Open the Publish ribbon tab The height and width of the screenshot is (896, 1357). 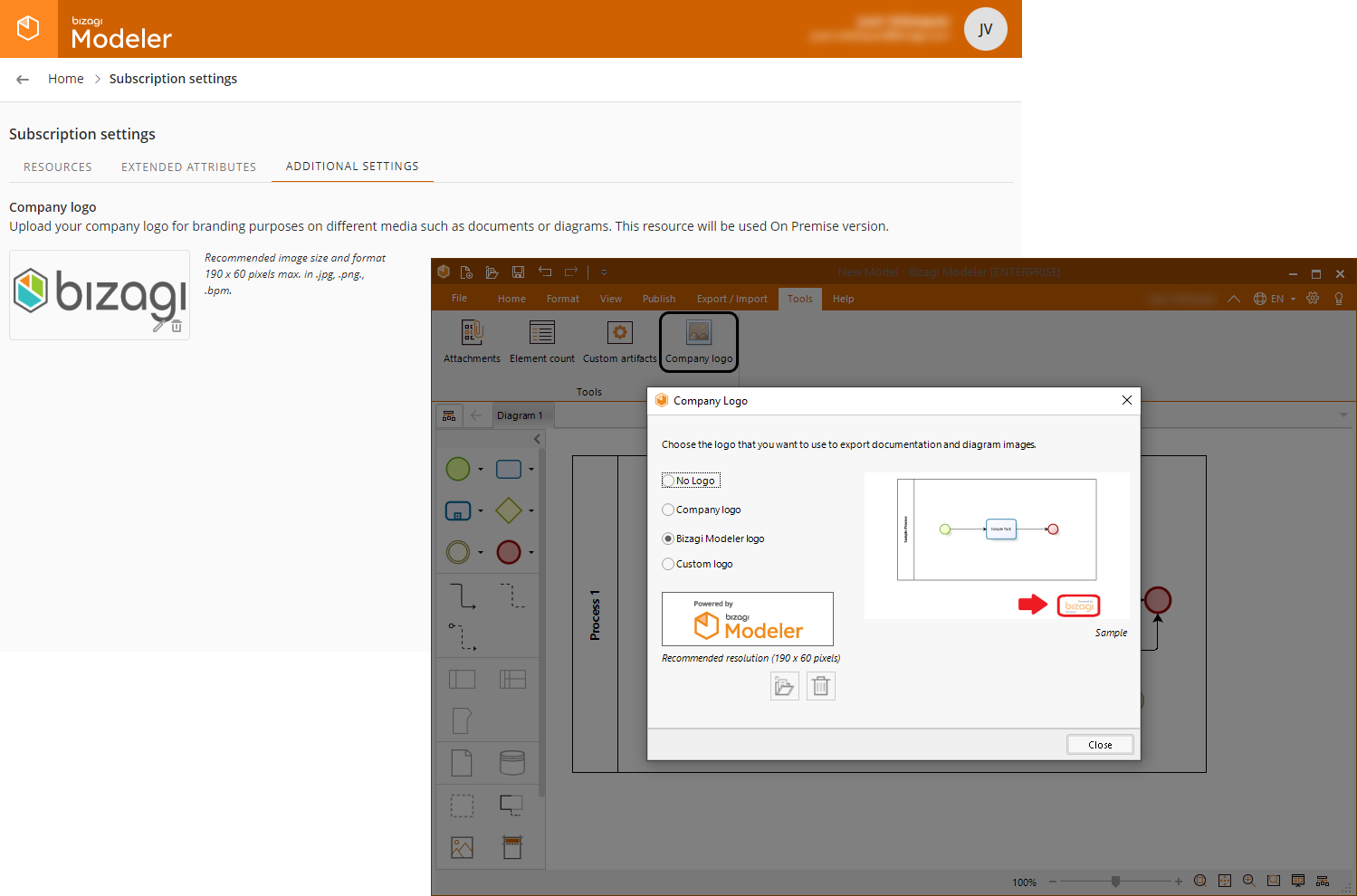659,299
